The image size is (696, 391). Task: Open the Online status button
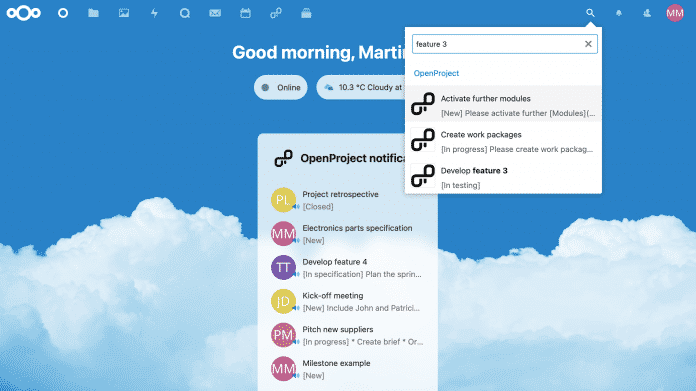(x=281, y=87)
